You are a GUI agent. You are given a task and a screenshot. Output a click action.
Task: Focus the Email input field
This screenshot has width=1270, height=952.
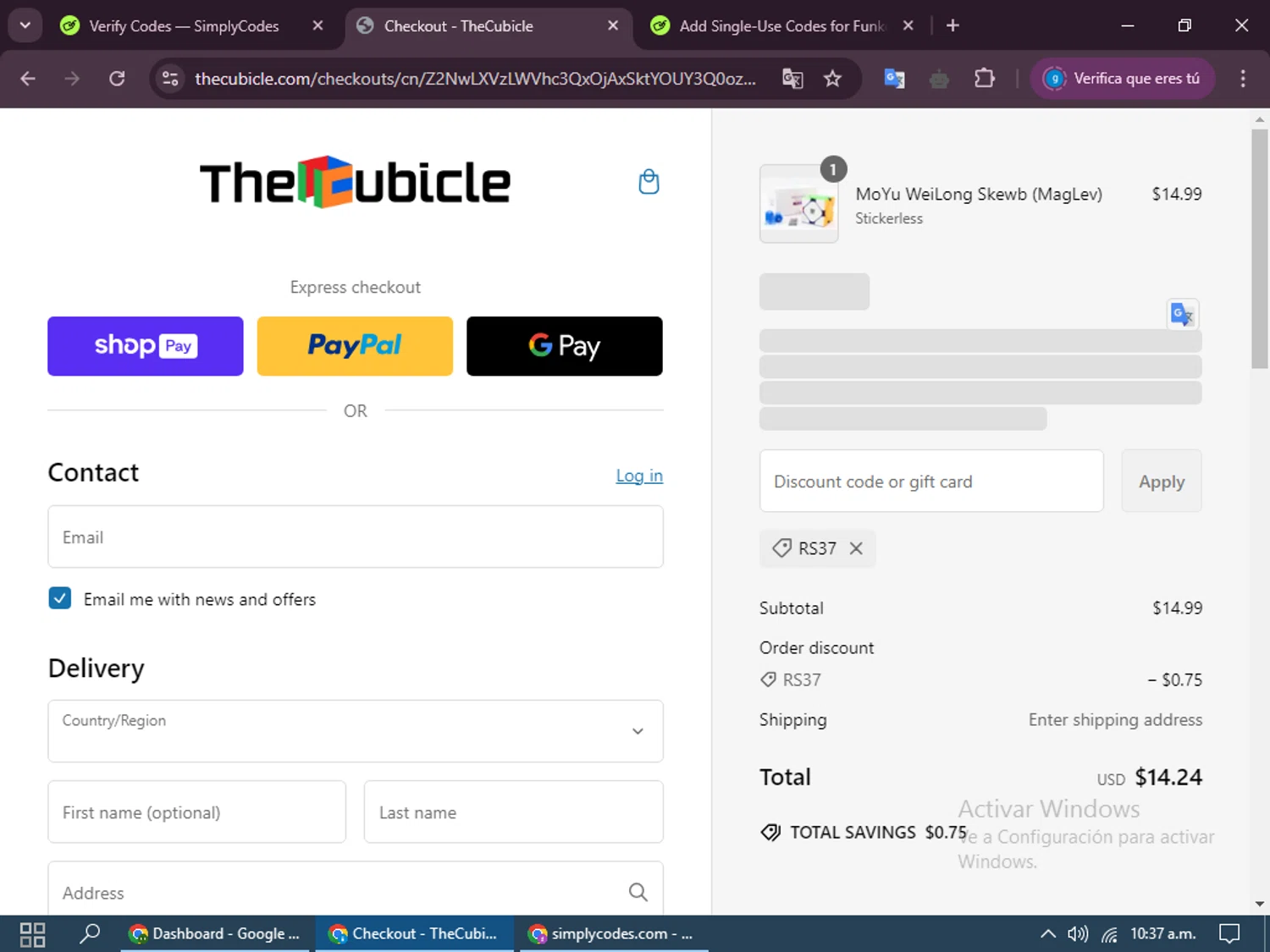356,537
